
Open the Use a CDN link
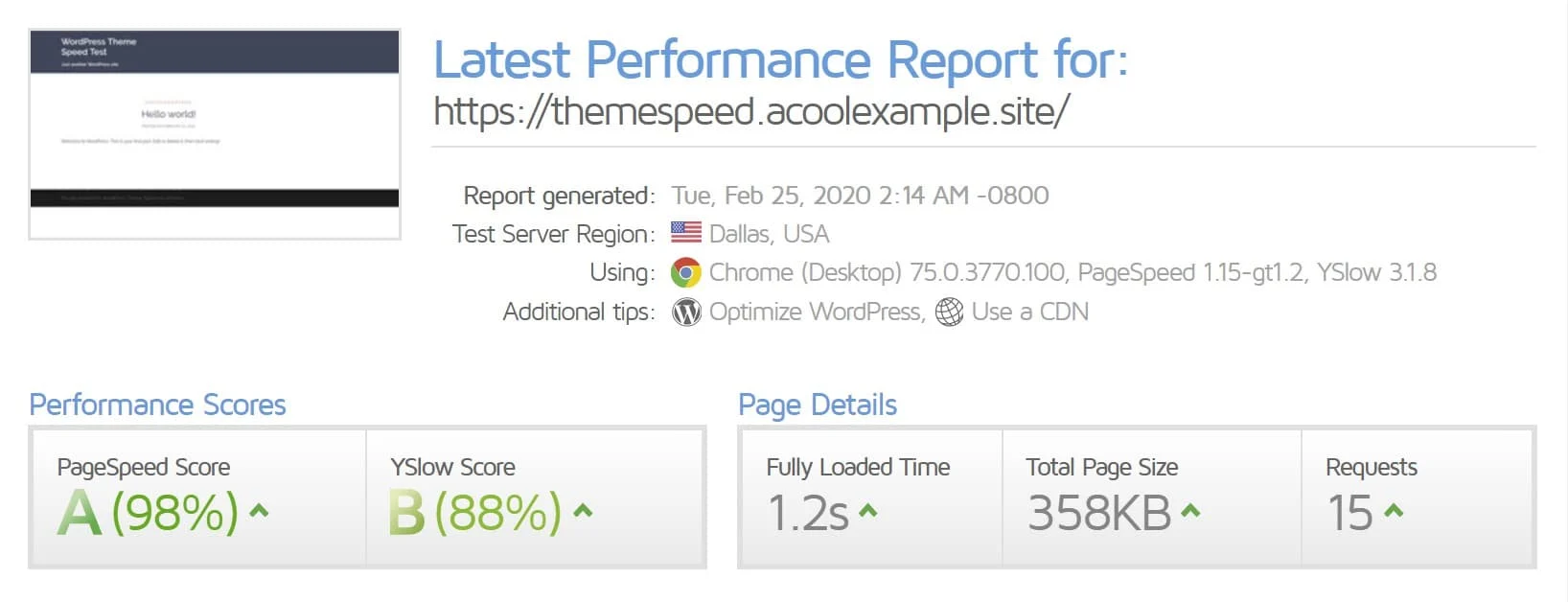click(x=1029, y=313)
